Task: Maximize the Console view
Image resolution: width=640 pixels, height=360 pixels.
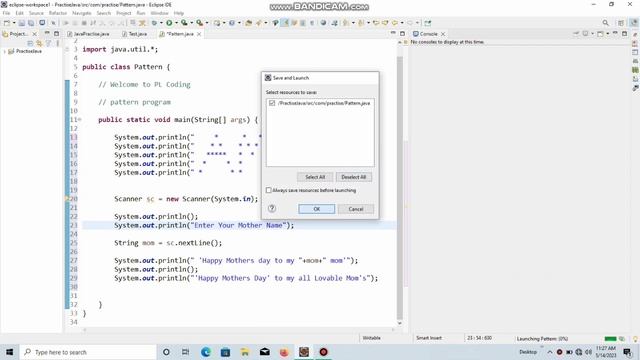Action: click(624, 33)
